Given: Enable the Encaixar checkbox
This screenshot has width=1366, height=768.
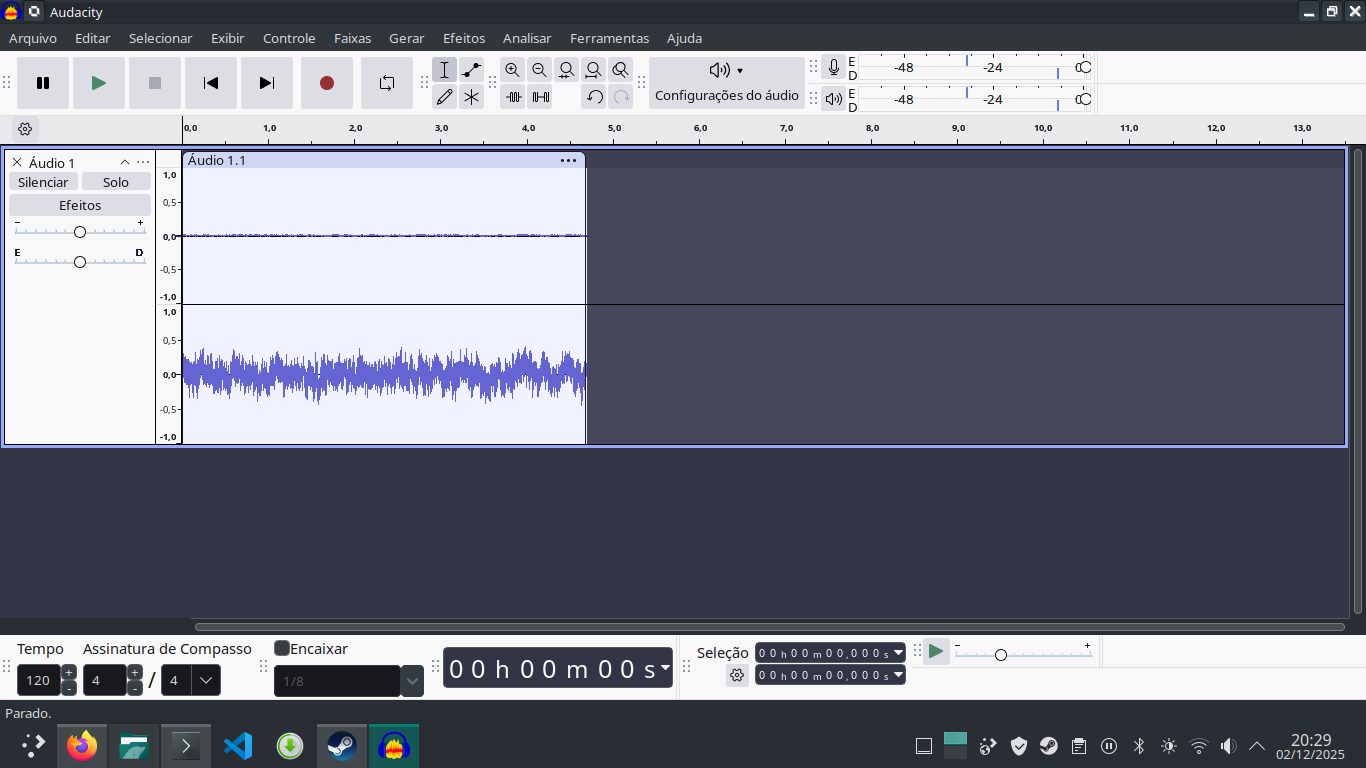Looking at the screenshot, I should pos(282,649).
